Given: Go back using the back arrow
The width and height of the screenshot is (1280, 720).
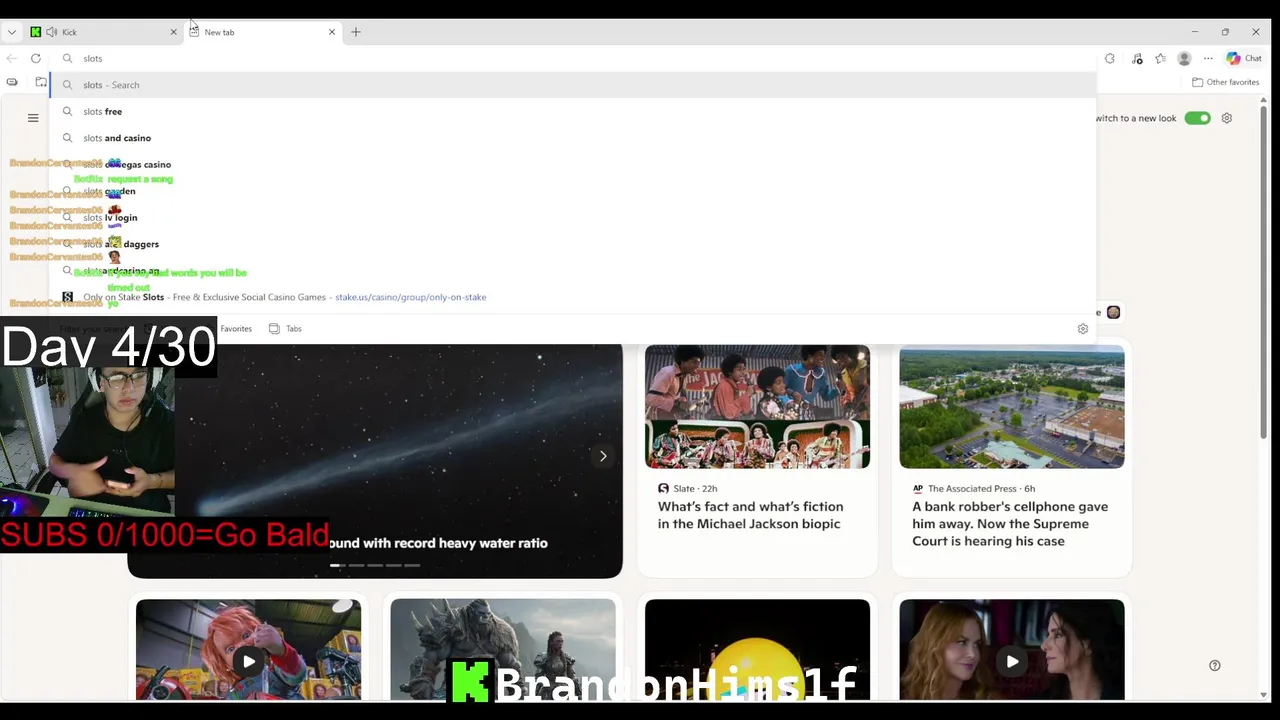Looking at the screenshot, I should [x=12, y=58].
